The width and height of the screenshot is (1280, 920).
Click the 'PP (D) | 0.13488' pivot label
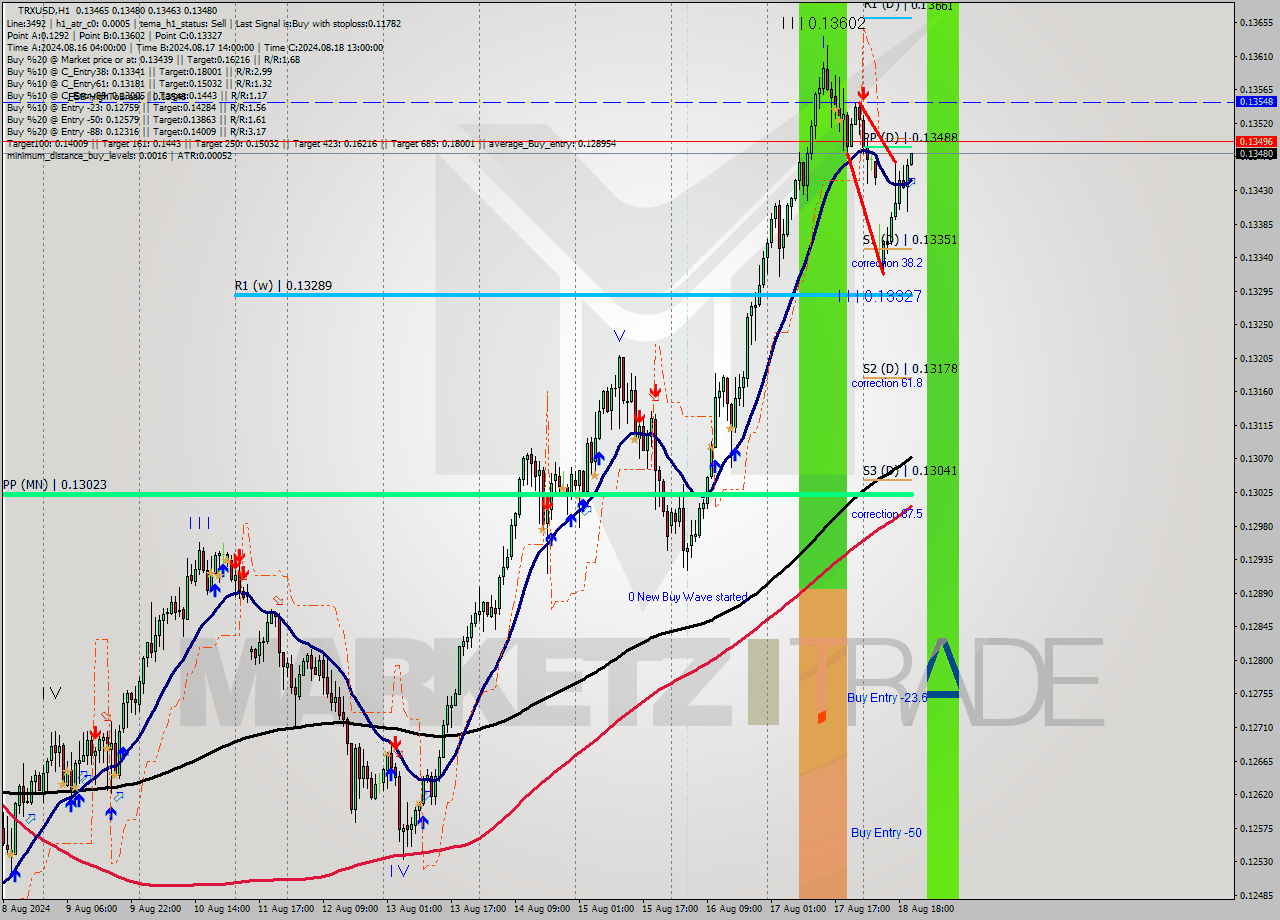pos(910,138)
